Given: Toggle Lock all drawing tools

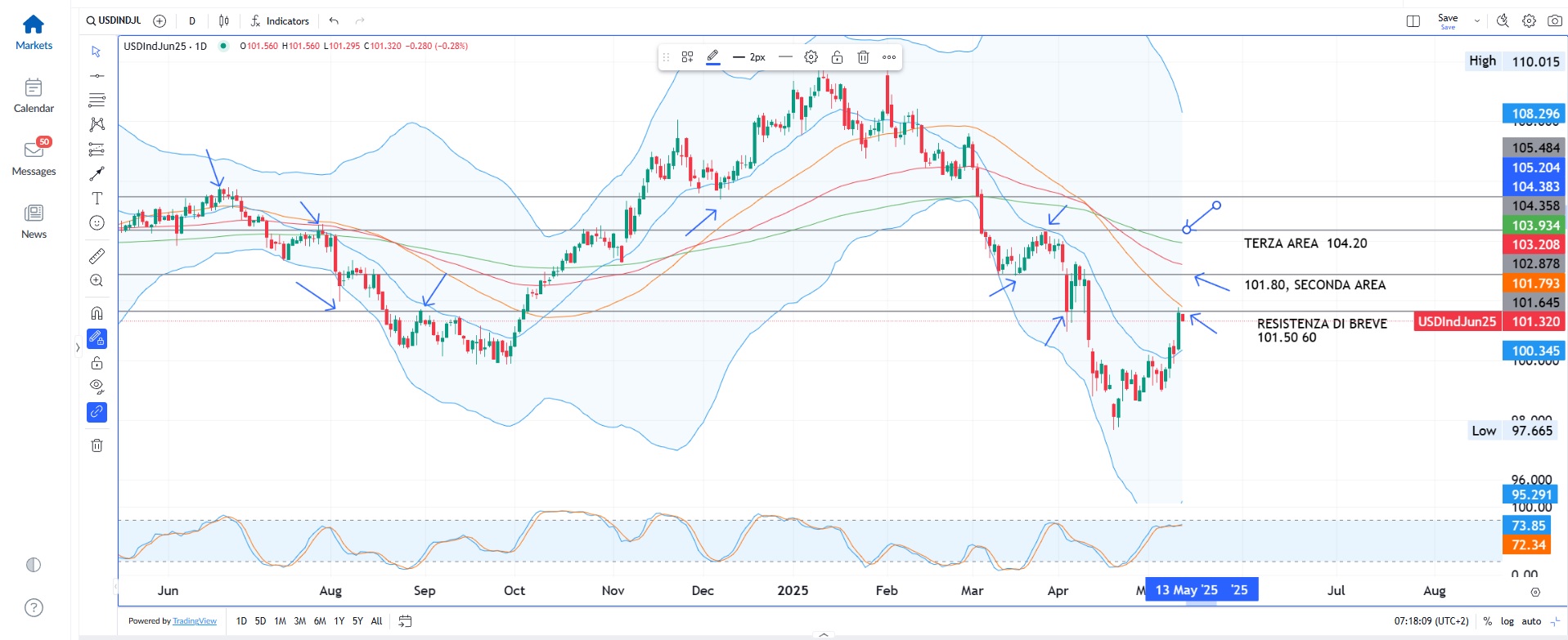Looking at the screenshot, I should 97,363.
